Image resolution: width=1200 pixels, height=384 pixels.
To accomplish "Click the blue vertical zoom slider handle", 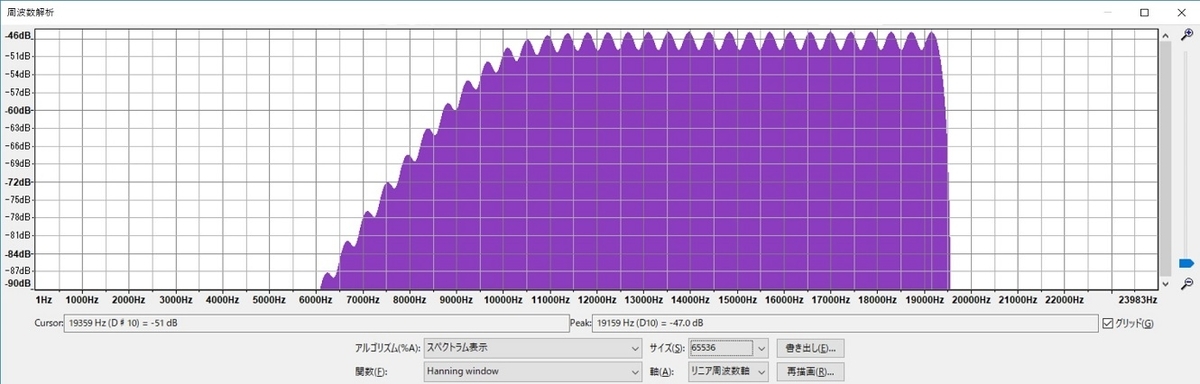I will 1186,263.
